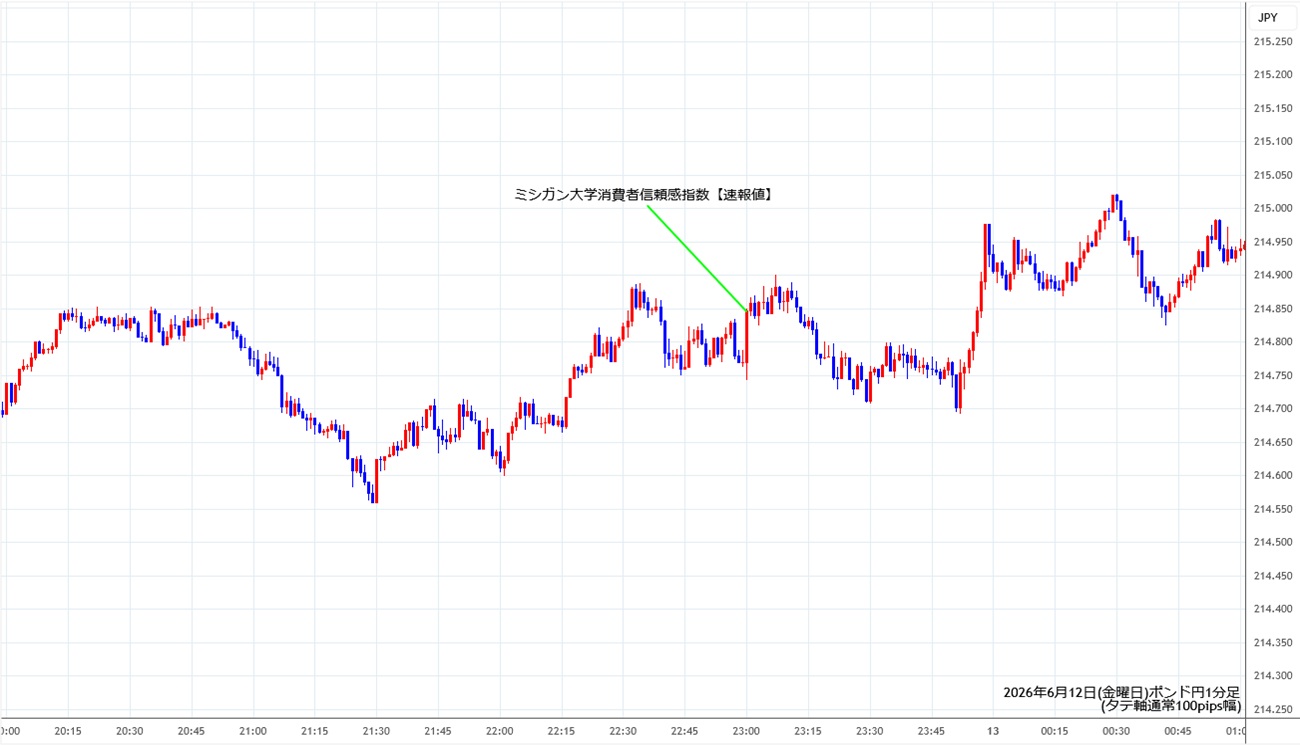This screenshot has height=745, width=1300.
Task: Select the 214.550 price axis label
Action: pos(1273,509)
